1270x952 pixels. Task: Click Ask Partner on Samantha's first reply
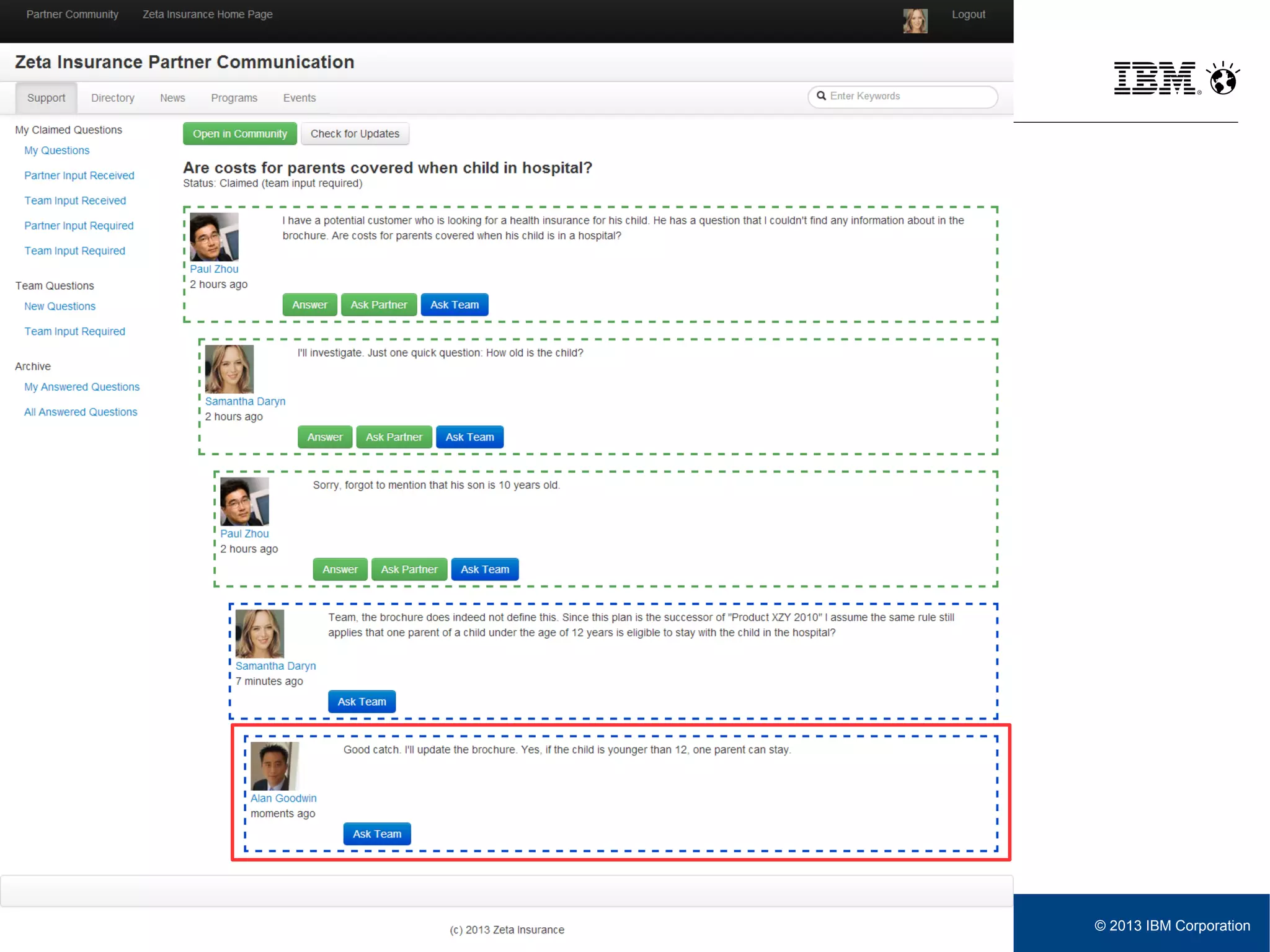[394, 437]
